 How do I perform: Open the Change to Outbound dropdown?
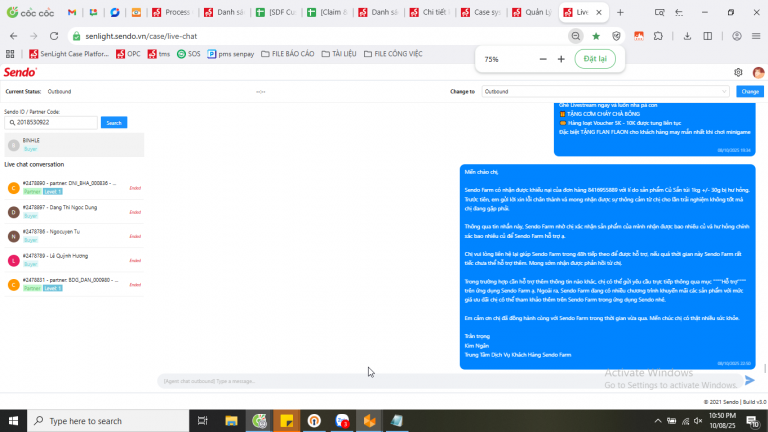(605, 92)
